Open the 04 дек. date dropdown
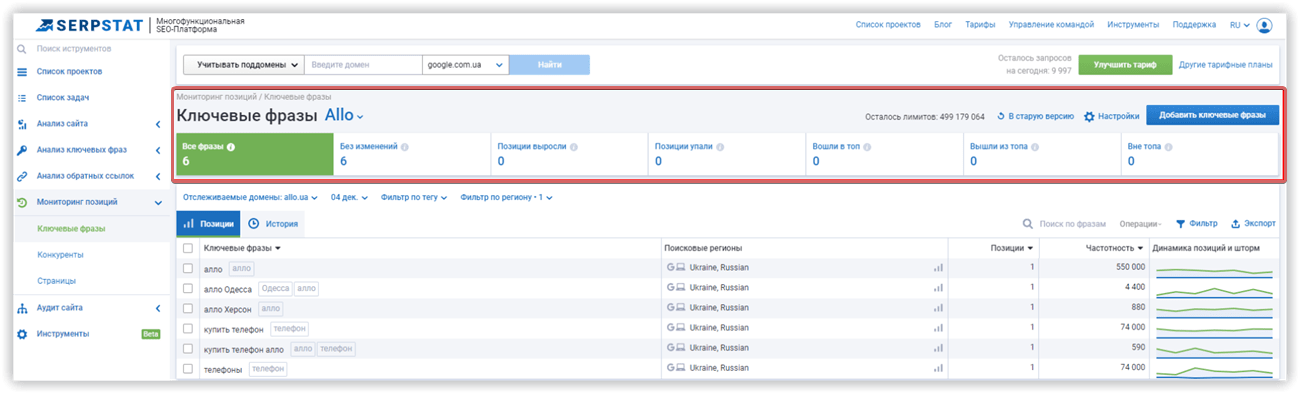1300x394 pixels. 350,197
